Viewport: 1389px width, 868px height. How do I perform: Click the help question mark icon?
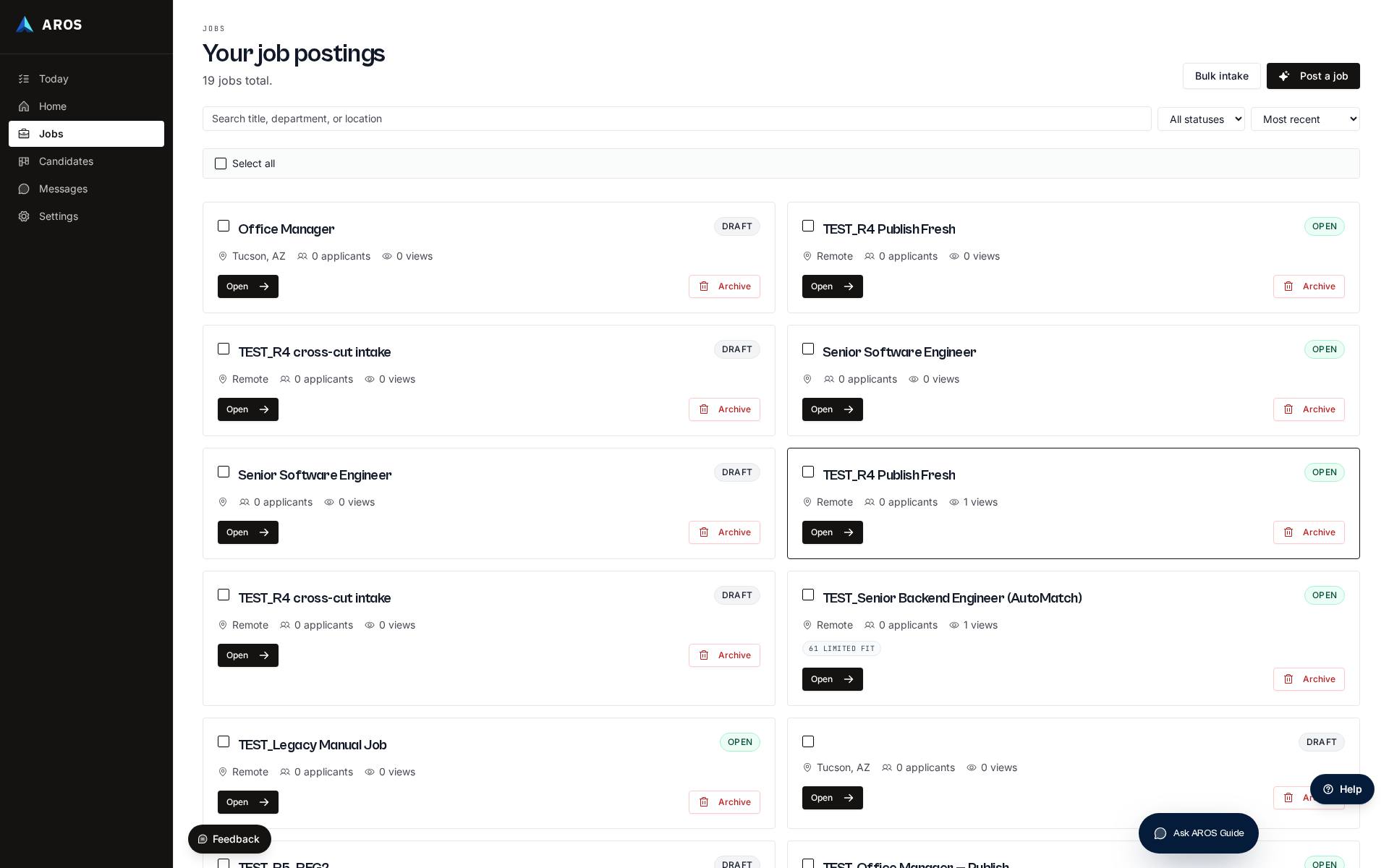[1328, 789]
